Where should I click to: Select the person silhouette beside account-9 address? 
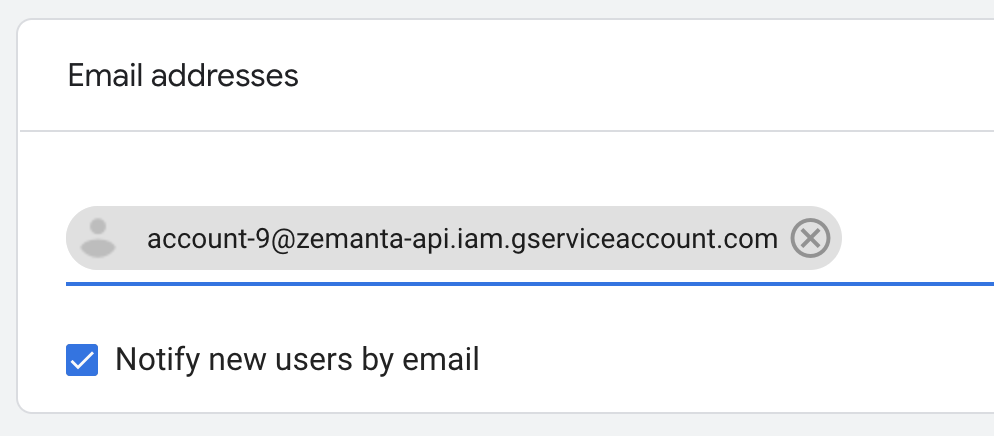[97, 238]
